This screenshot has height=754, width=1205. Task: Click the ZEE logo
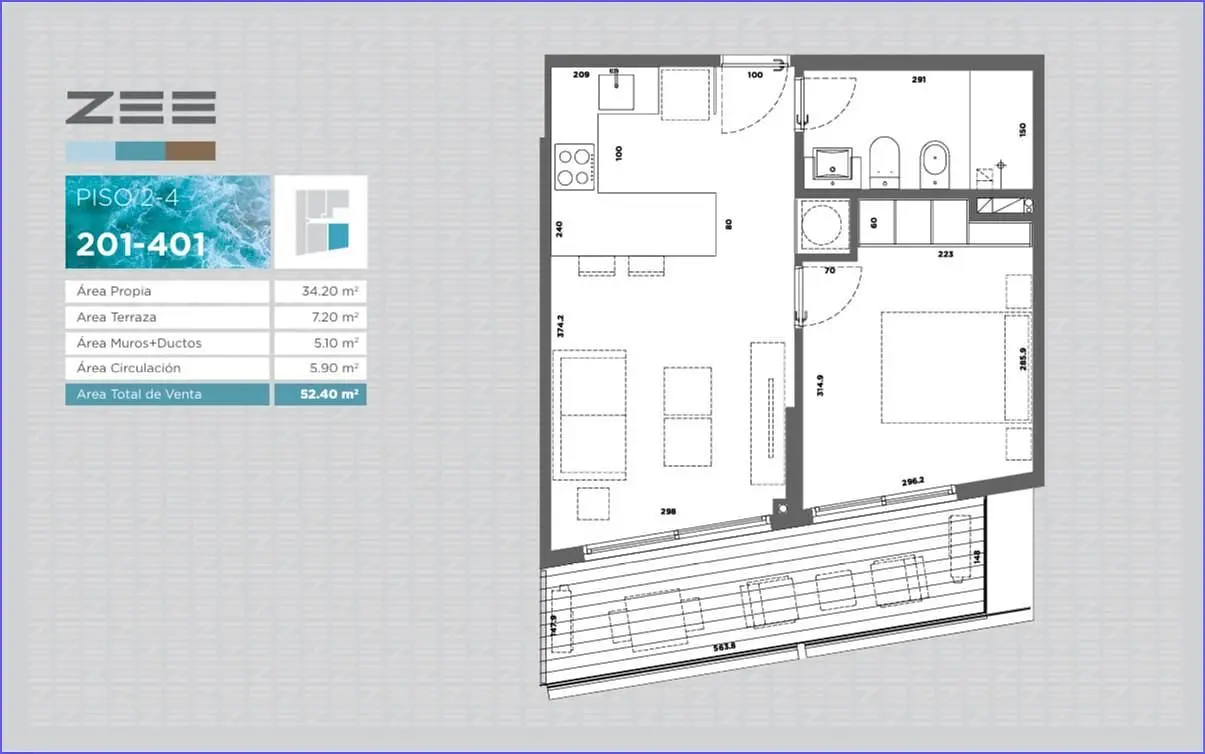point(141,108)
